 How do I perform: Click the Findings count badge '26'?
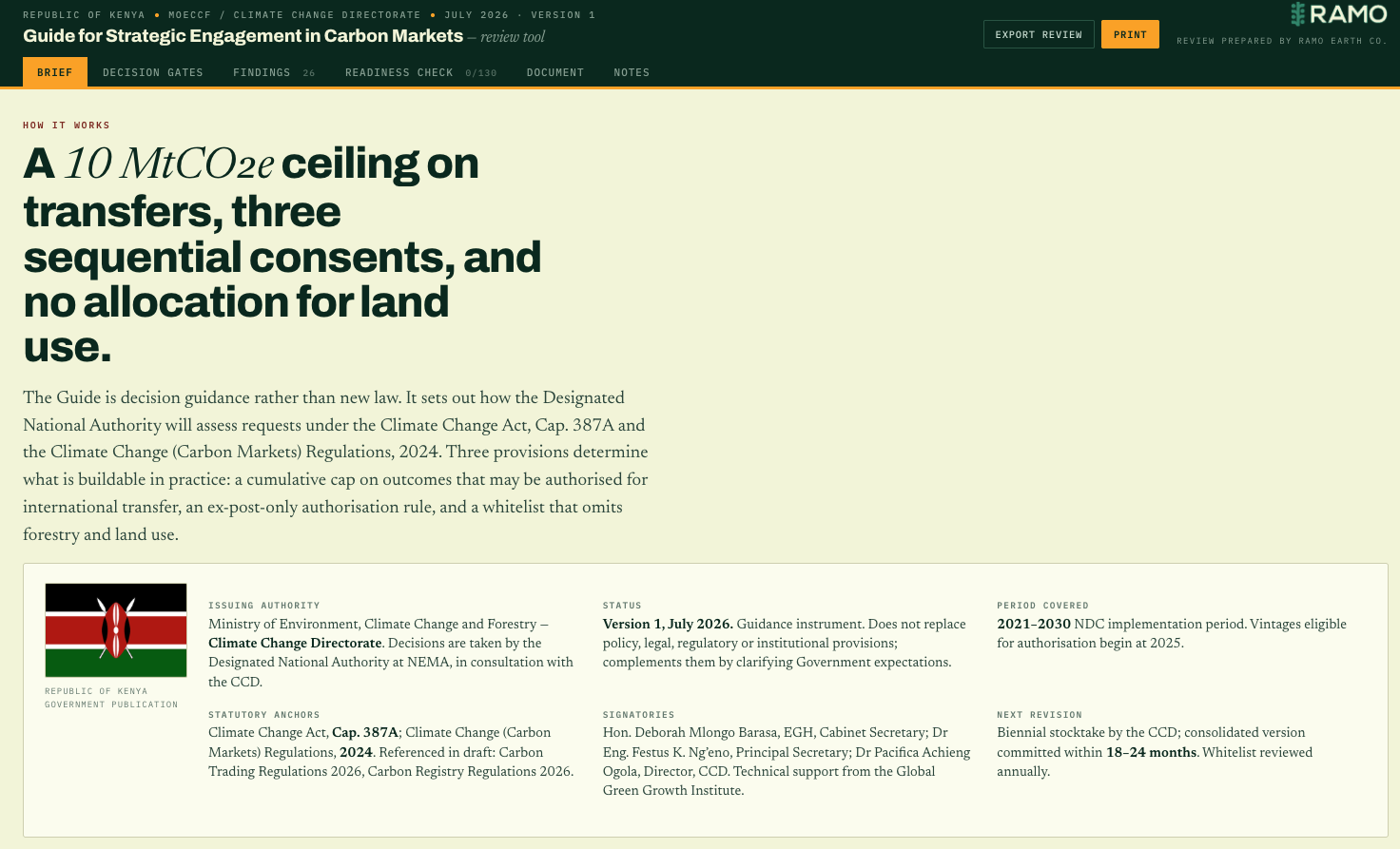[x=309, y=73]
